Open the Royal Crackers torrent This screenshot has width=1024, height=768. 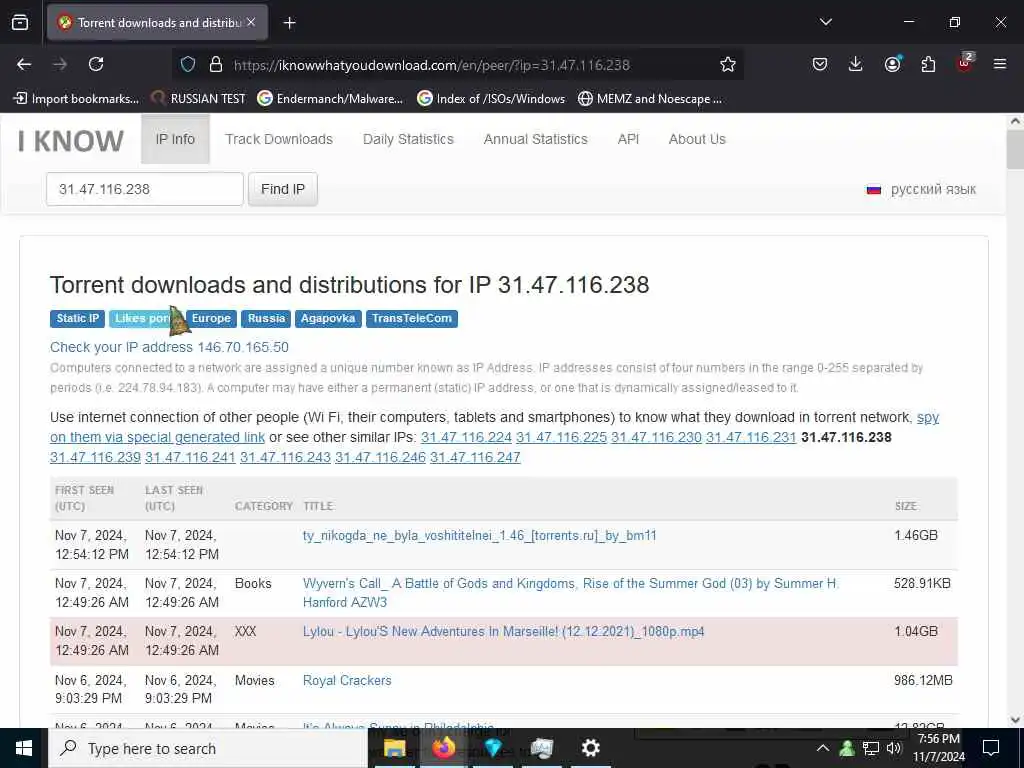(347, 680)
